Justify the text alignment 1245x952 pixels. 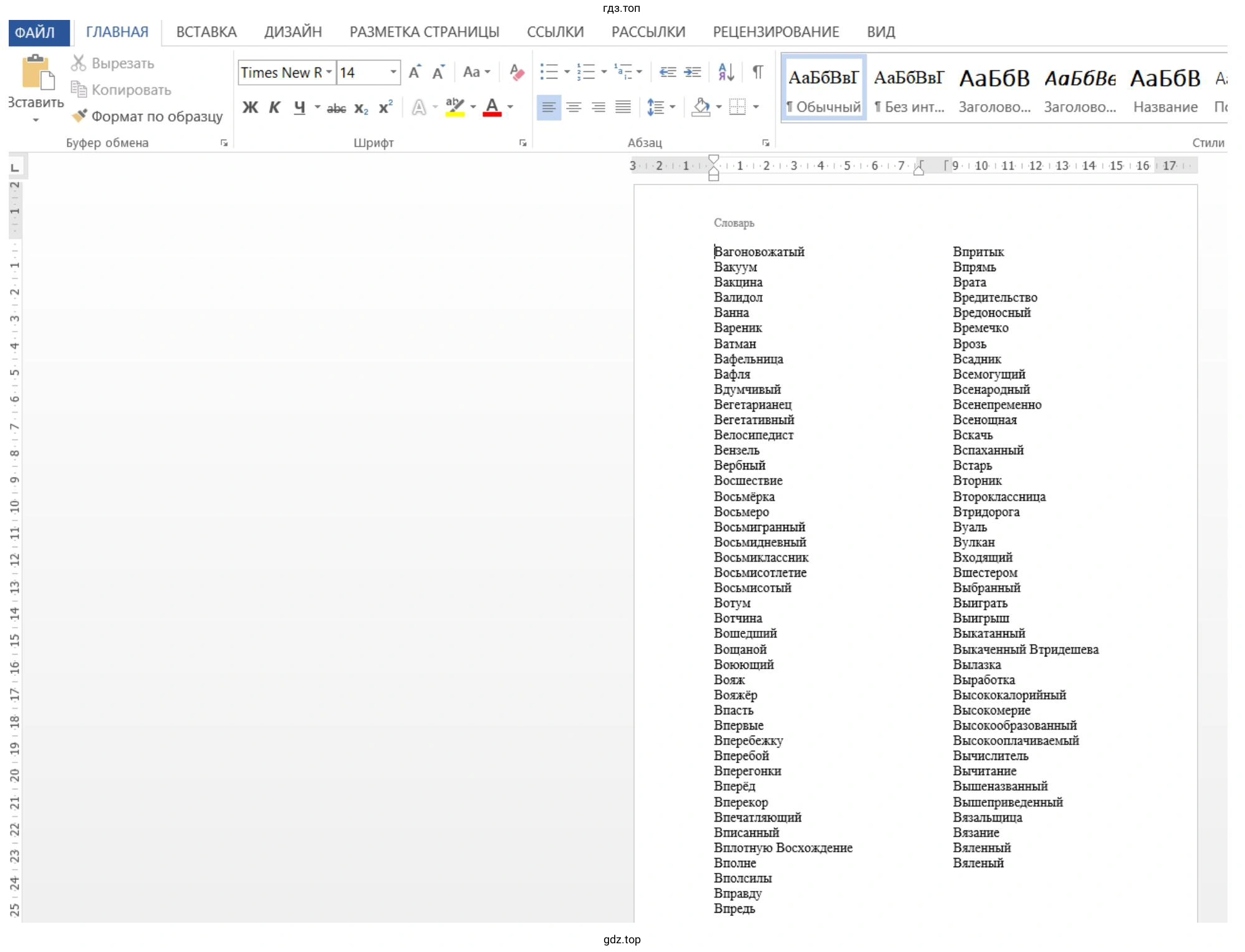(623, 107)
